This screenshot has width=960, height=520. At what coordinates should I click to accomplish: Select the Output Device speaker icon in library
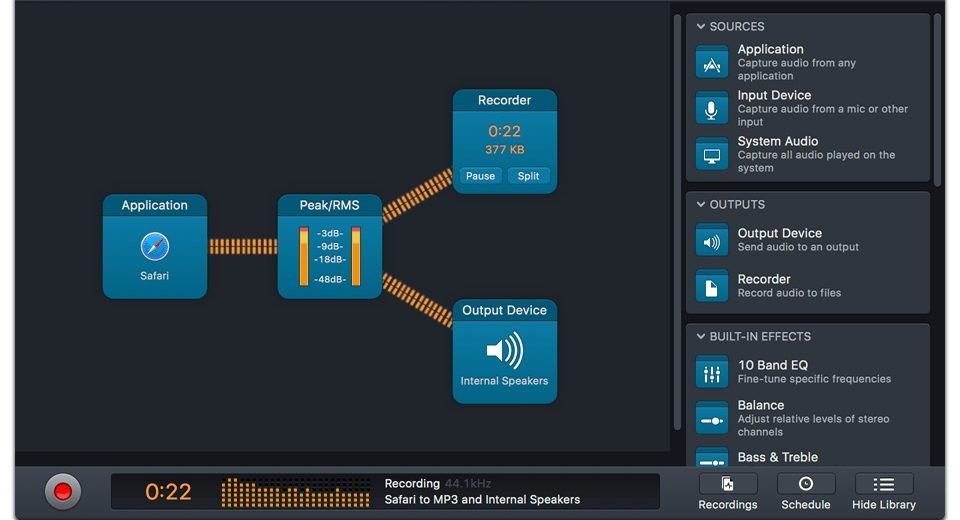(712, 240)
